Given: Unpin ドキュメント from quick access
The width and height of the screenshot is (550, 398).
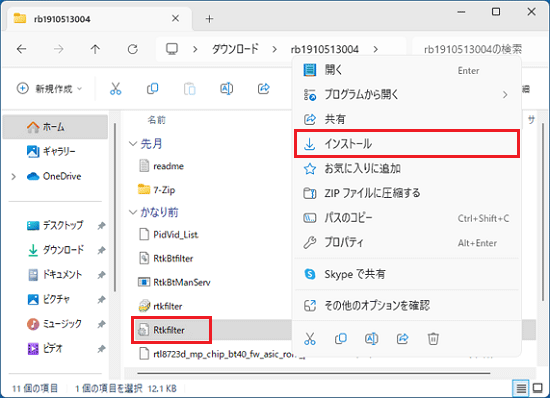Looking at the screenshot, I should 101,275.
